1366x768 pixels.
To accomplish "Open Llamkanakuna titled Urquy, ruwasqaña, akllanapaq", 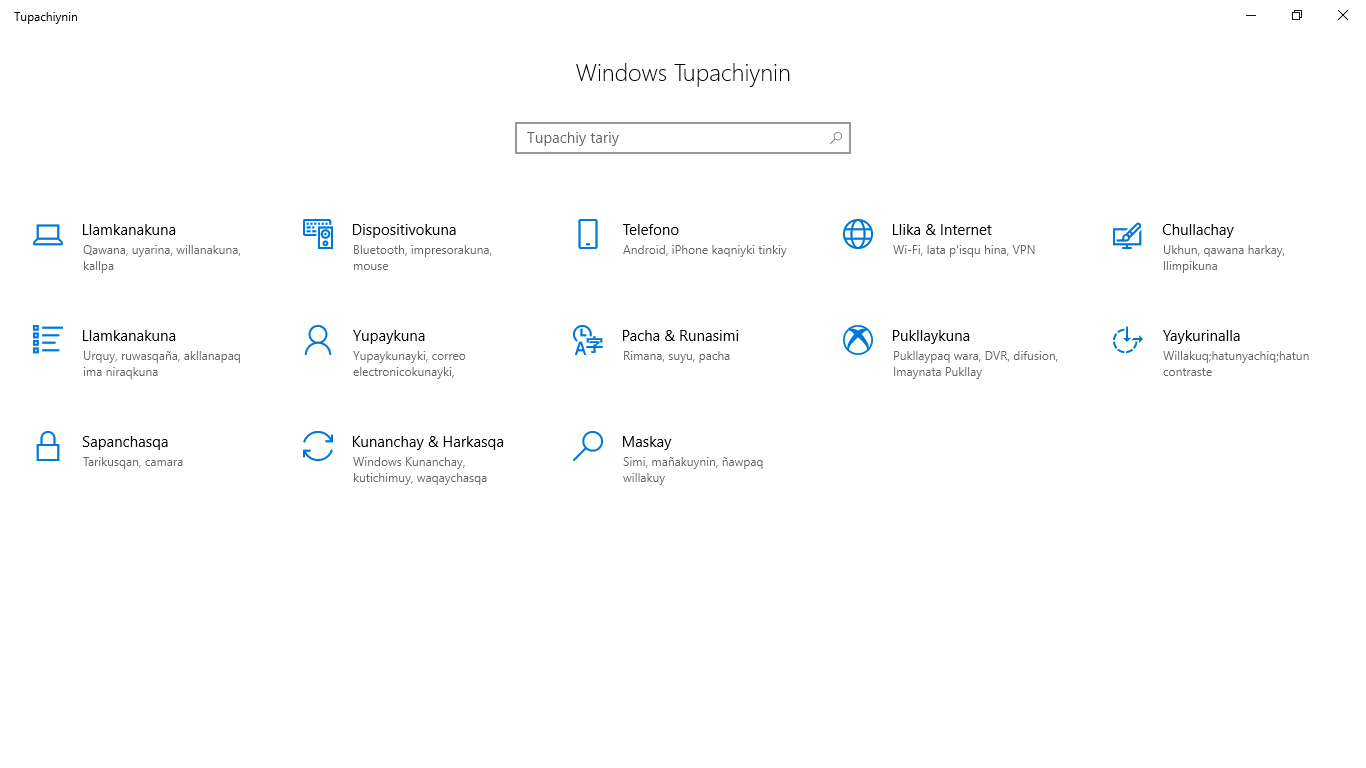I will [129, 336].
